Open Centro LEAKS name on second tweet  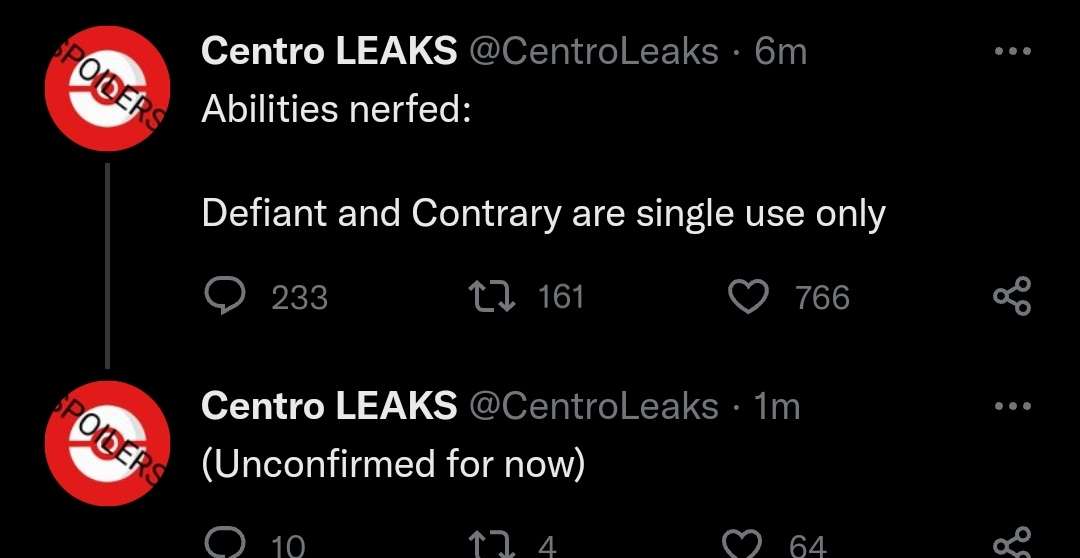point(329,406)
